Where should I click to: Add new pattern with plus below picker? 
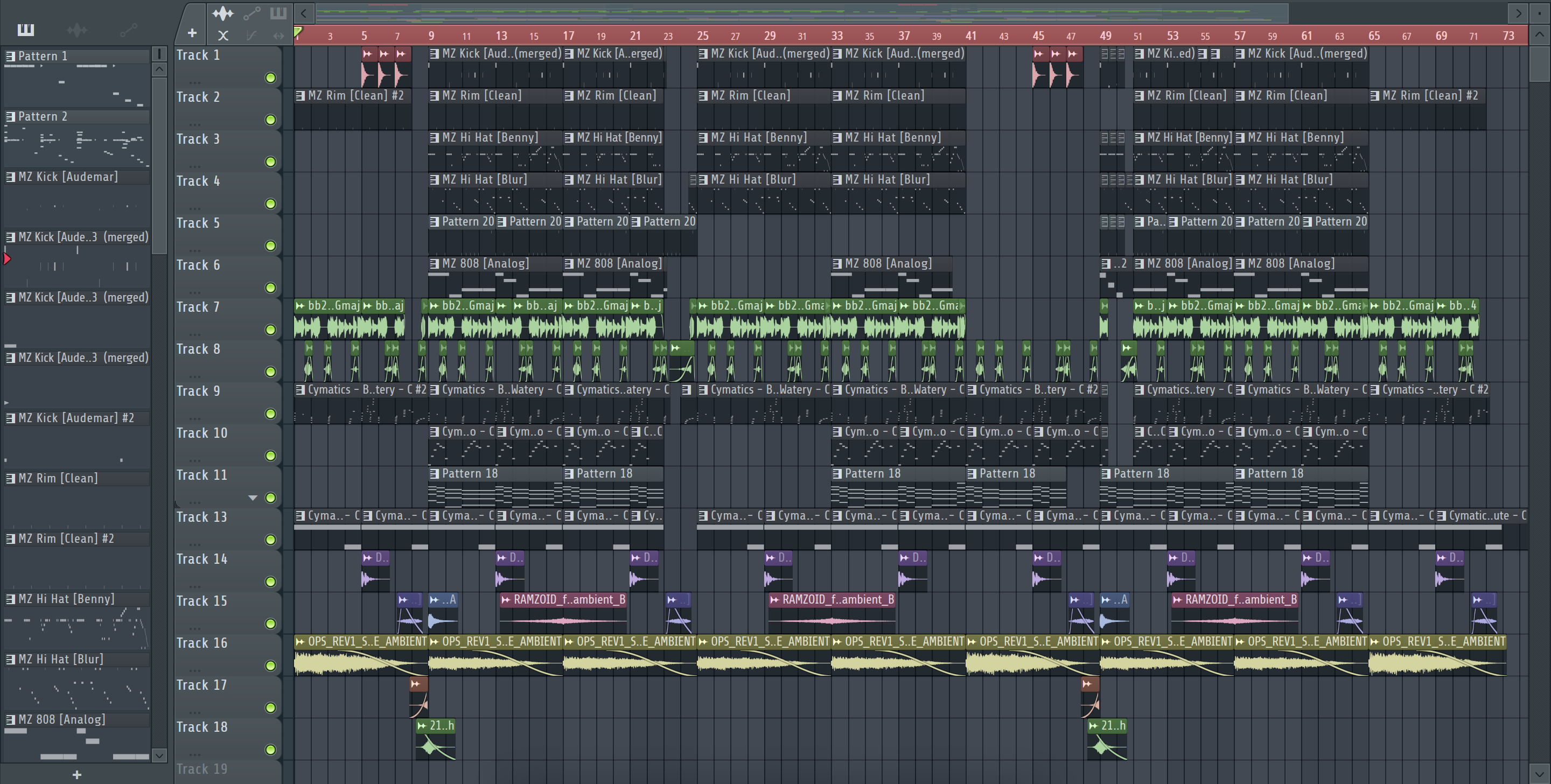point(76,774)
